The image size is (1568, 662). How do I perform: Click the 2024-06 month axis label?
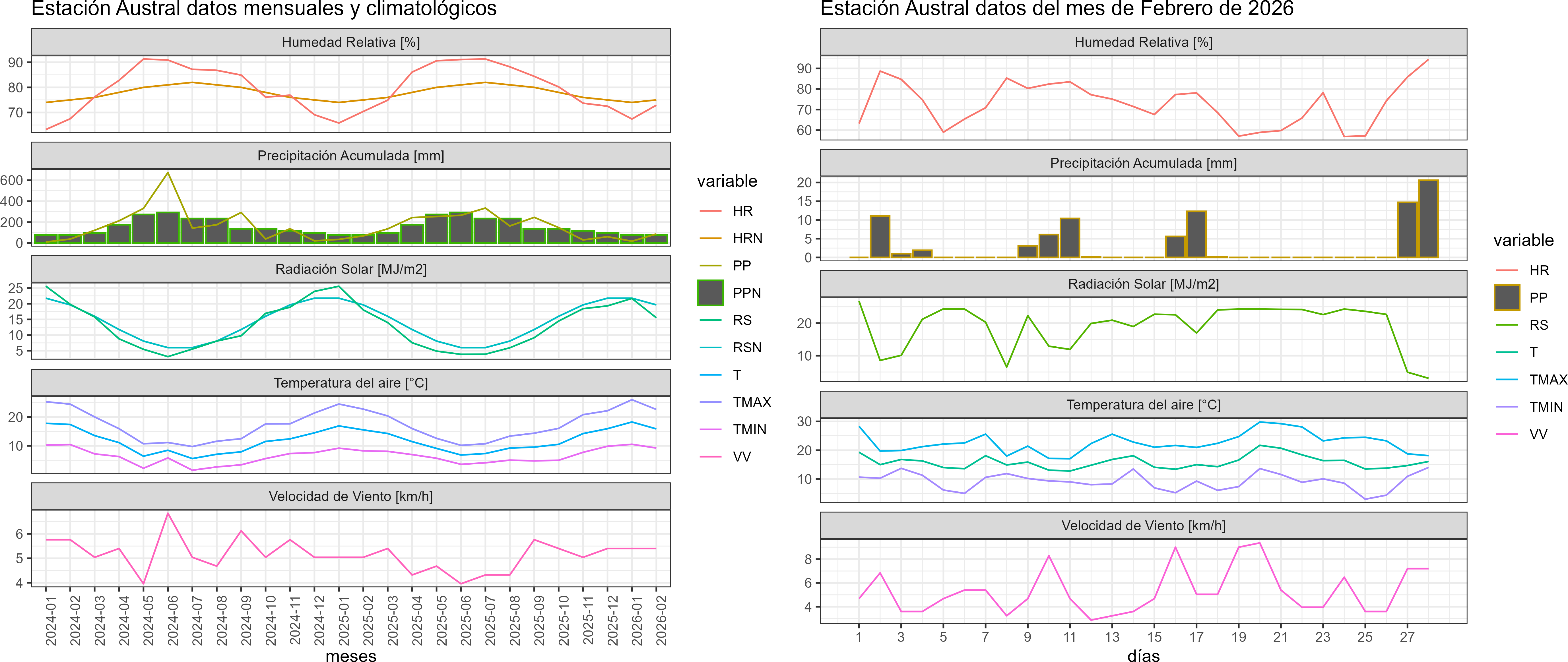pos(173,620)
